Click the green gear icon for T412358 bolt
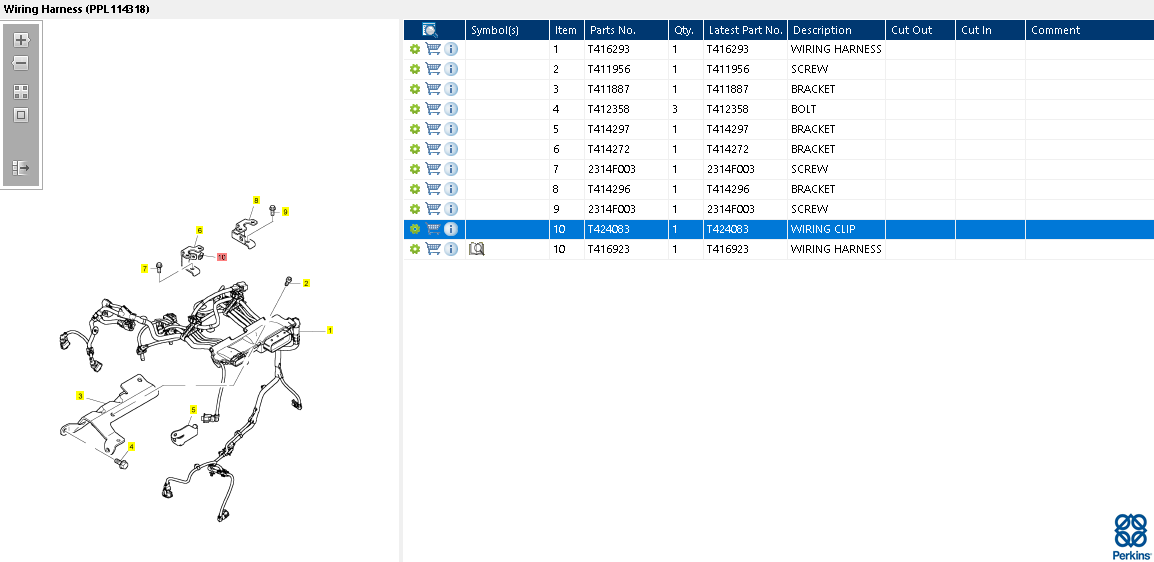 [x=414, y=109]
